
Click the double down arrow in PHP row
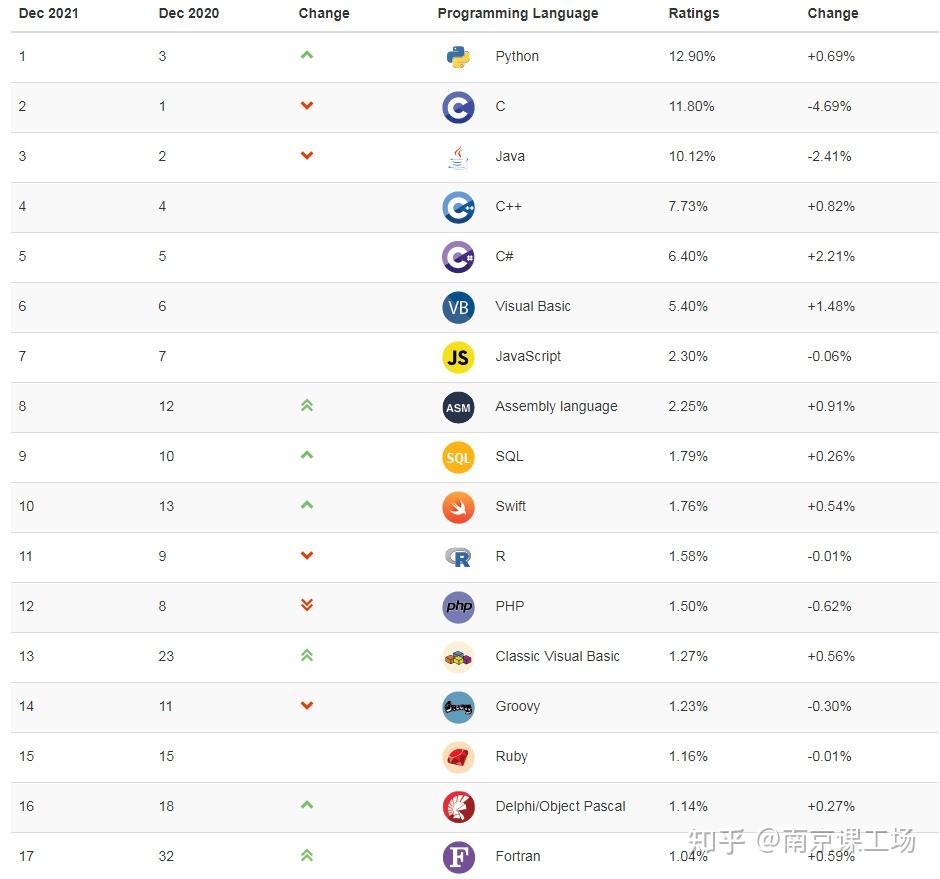click(307, 605)
